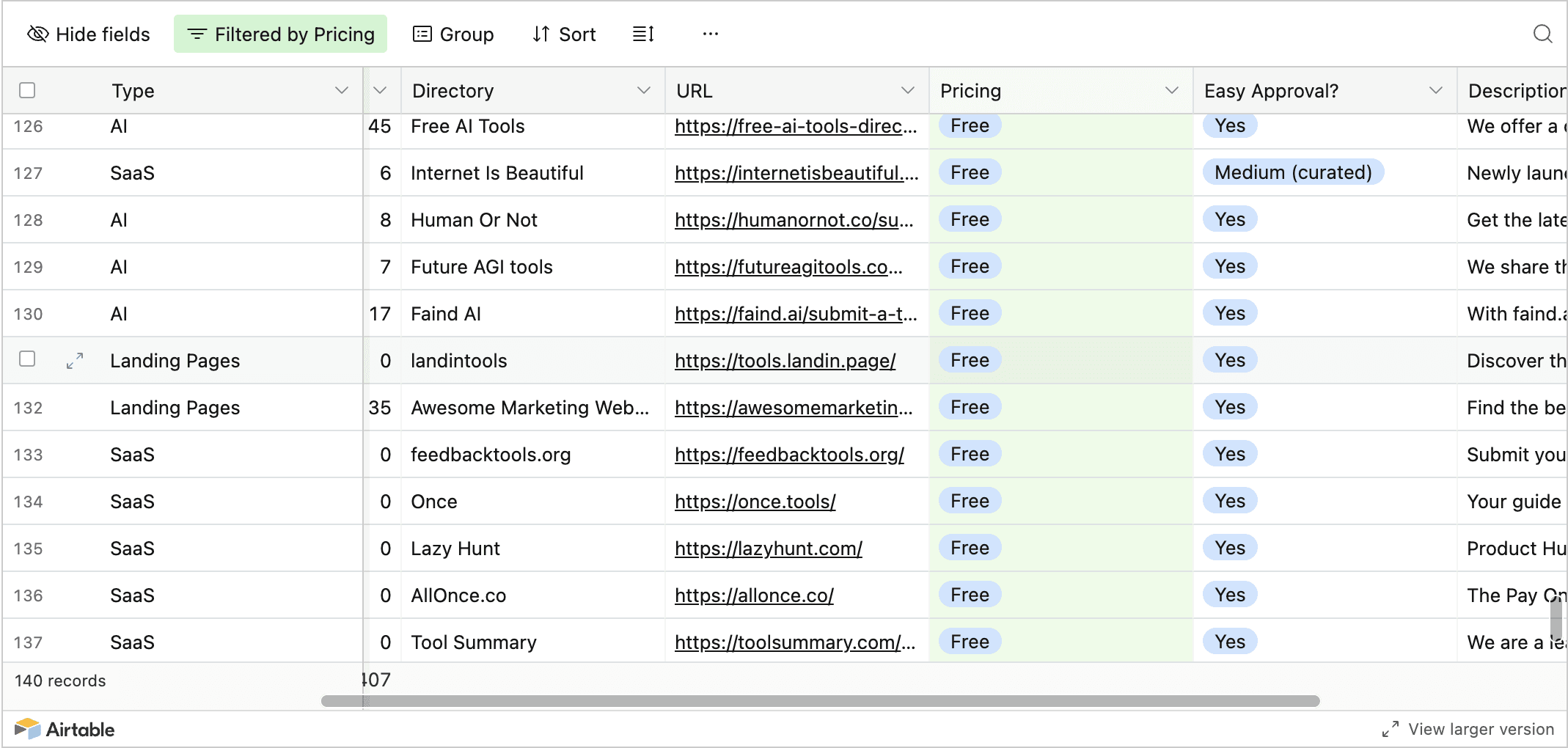Select the Awesome Marketing Web... cell

(532, 408)
